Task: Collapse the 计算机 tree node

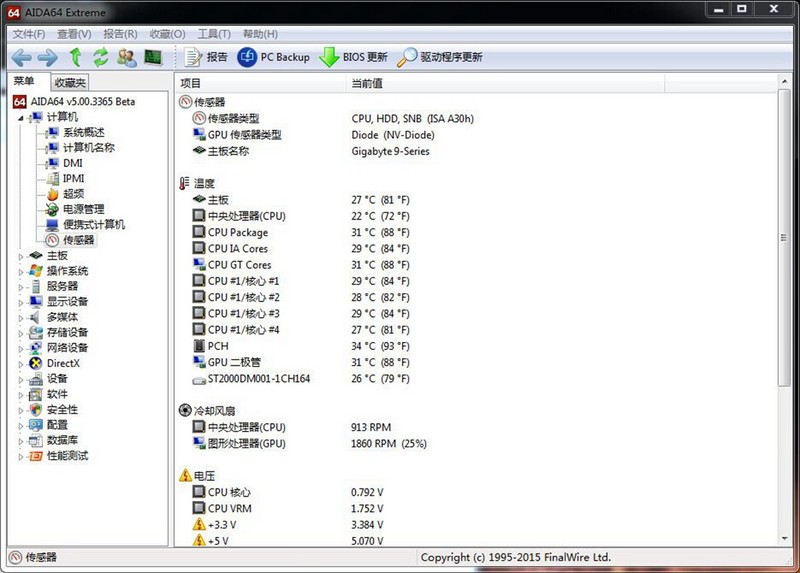Action: point(21,118)
